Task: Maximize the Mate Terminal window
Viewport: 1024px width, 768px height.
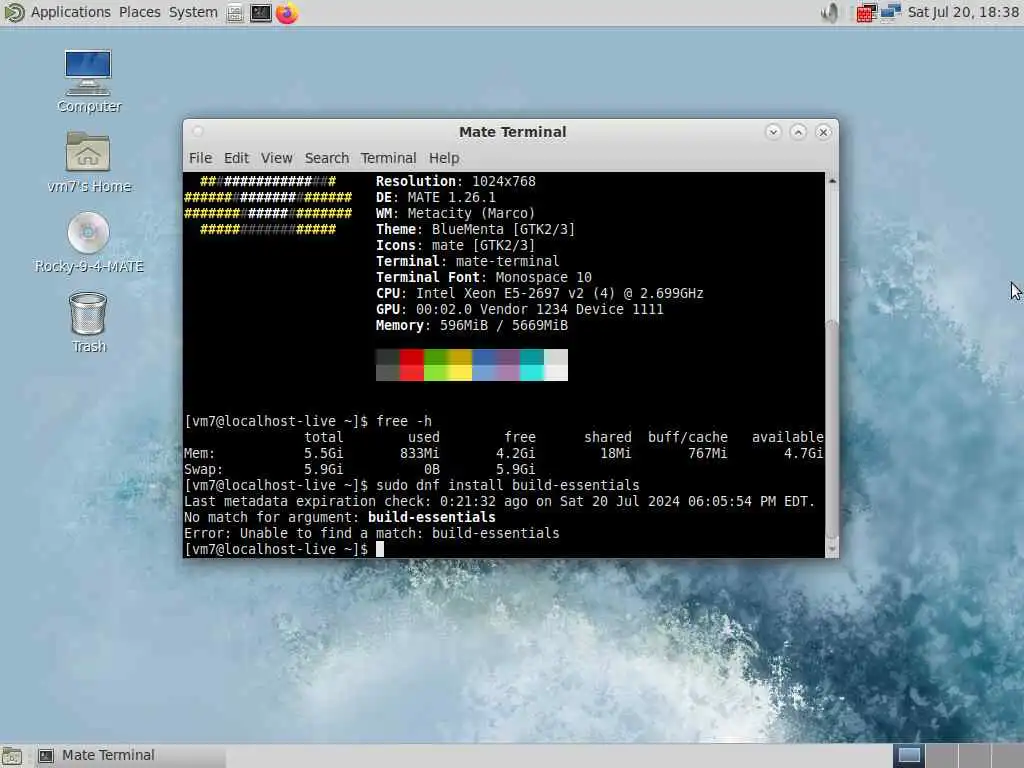Action: tap(798, 132)
